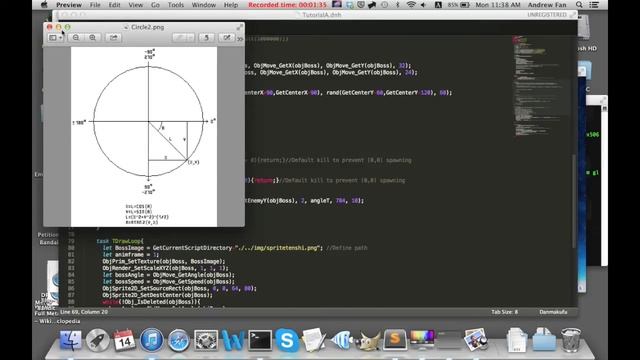The image size is (640, 360).
Task: Open the View menu
Action: [x=136, y=5]
